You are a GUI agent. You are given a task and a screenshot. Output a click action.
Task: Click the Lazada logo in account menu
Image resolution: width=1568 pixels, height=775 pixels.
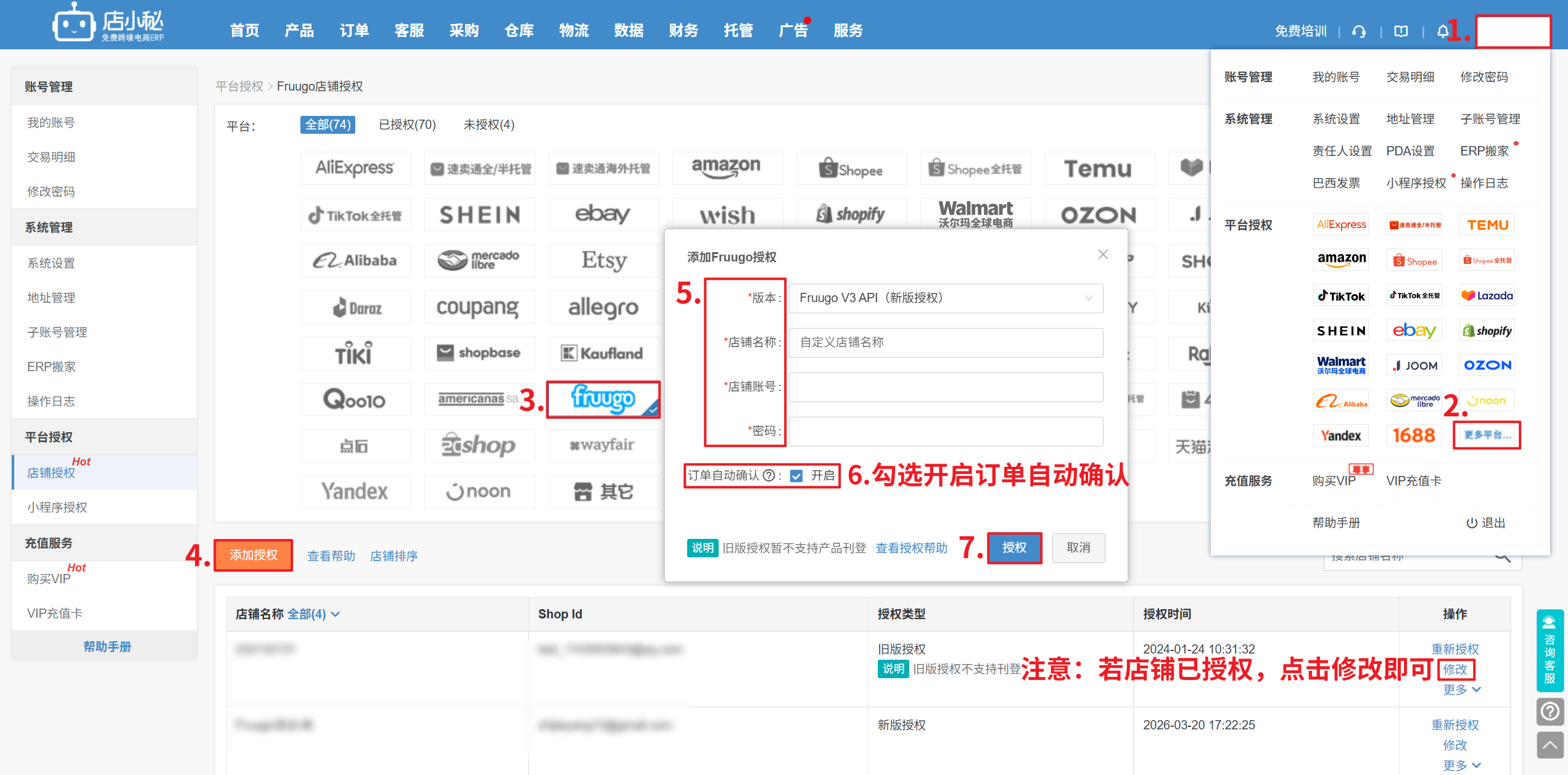pos(1487,295)
